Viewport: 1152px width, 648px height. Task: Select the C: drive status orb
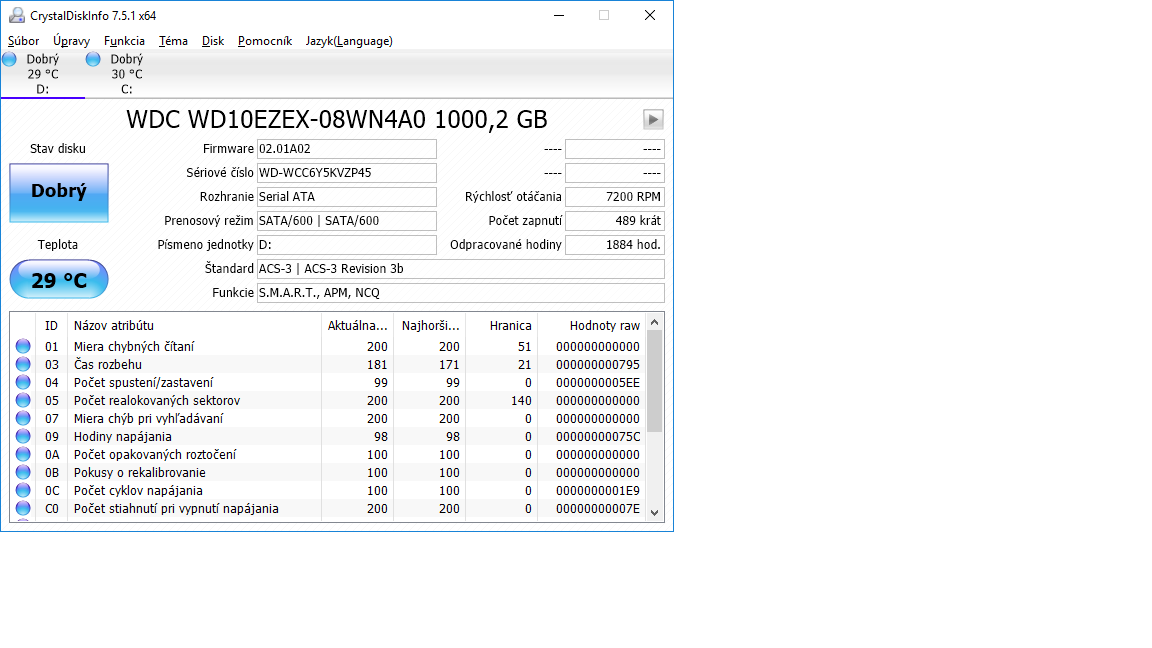(x=93, y=59)
